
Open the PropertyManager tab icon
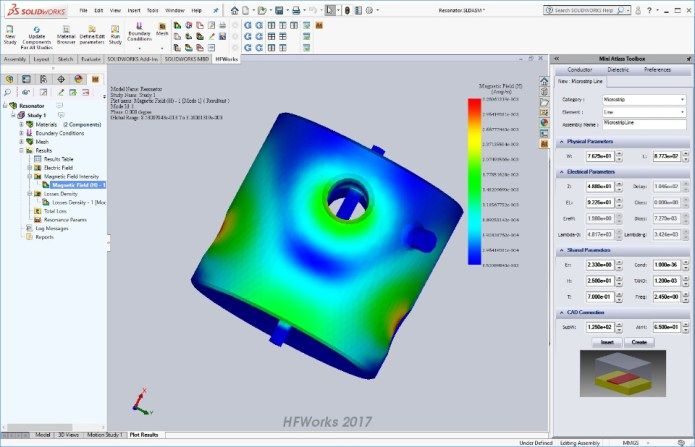[x=27, y=79]
